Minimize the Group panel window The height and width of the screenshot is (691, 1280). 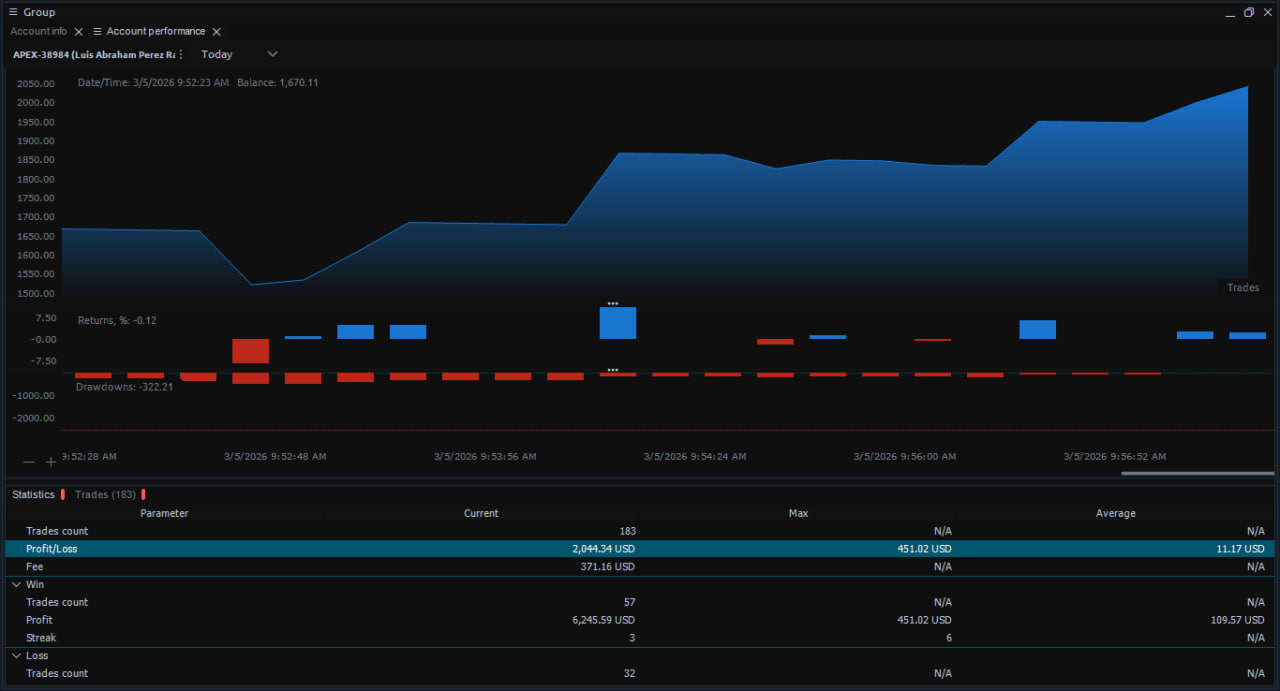[1229, 12]
